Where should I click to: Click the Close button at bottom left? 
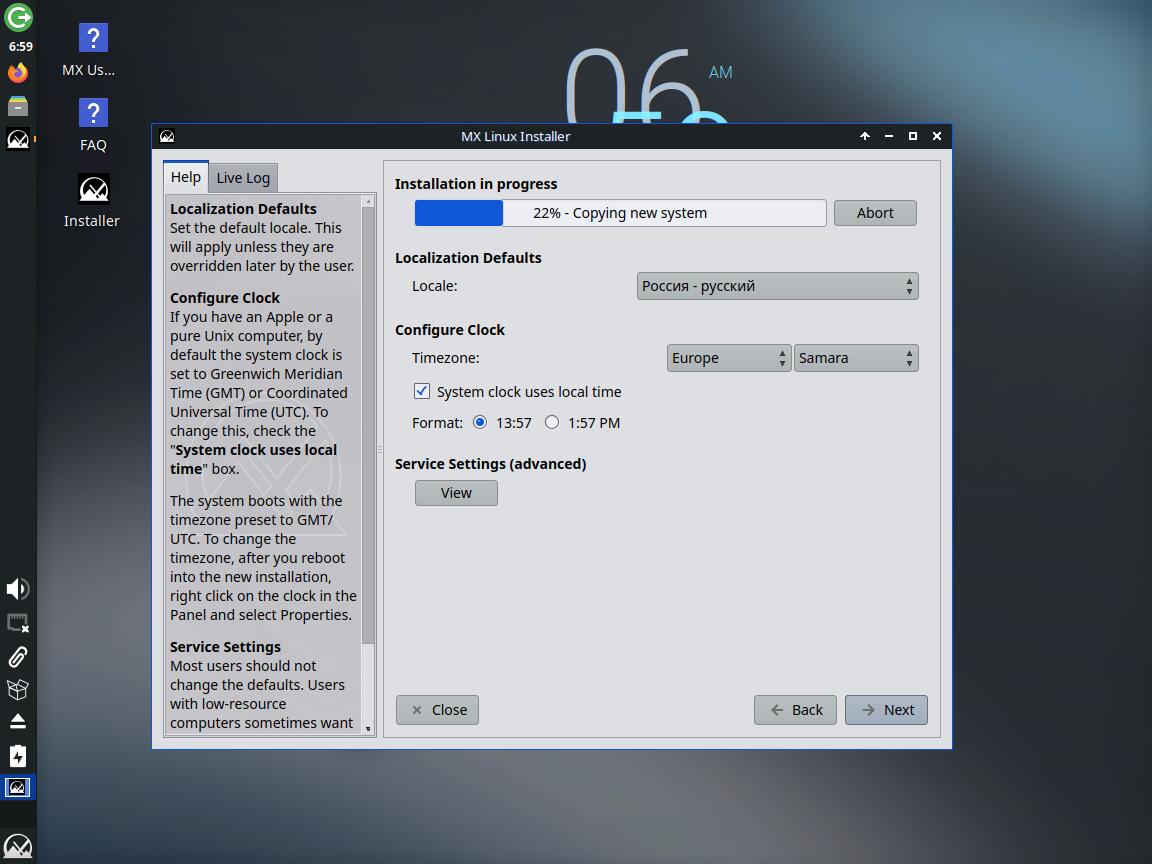coord(437,710)
